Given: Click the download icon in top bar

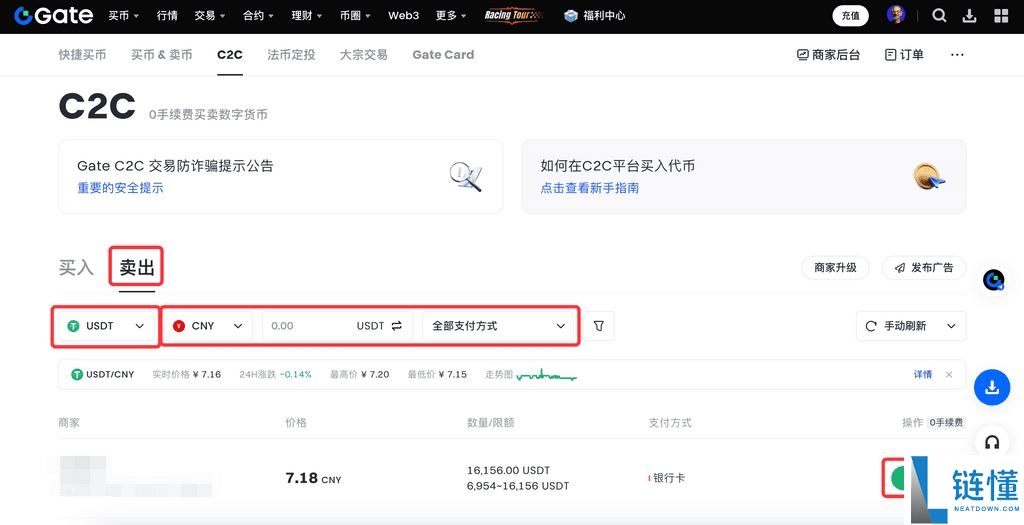Looking at the screenshot, I should click(x=970, y=16).
